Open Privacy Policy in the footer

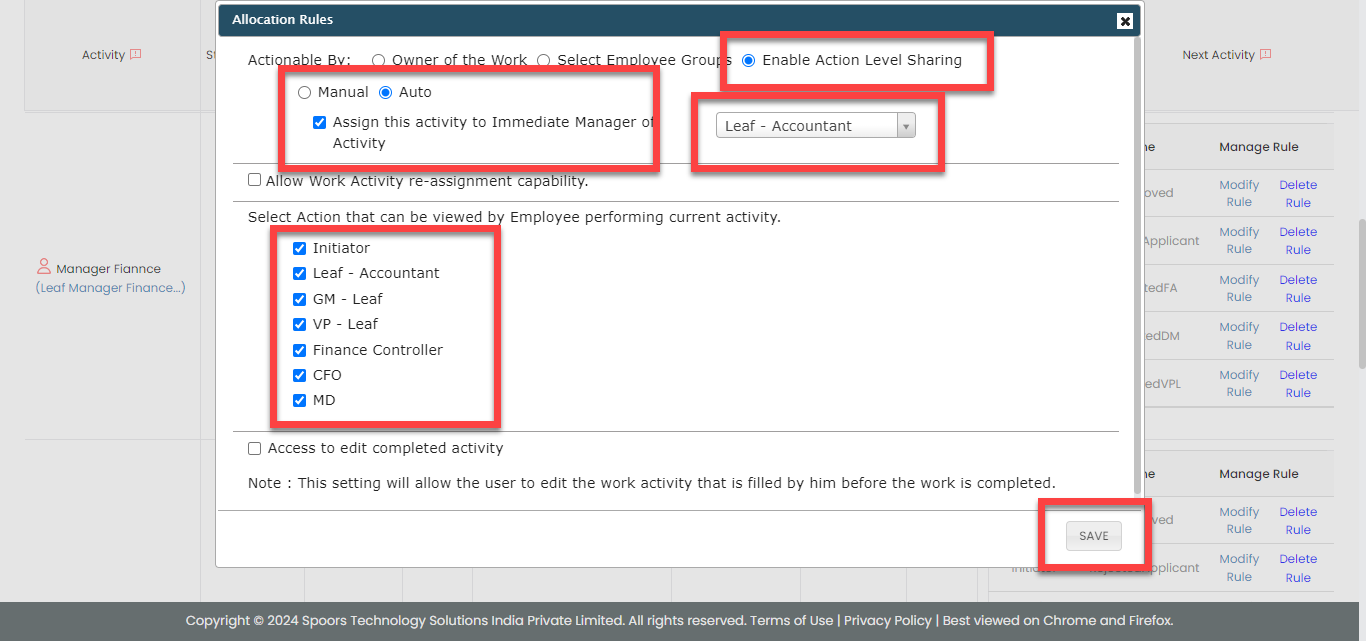coord(887,620)
